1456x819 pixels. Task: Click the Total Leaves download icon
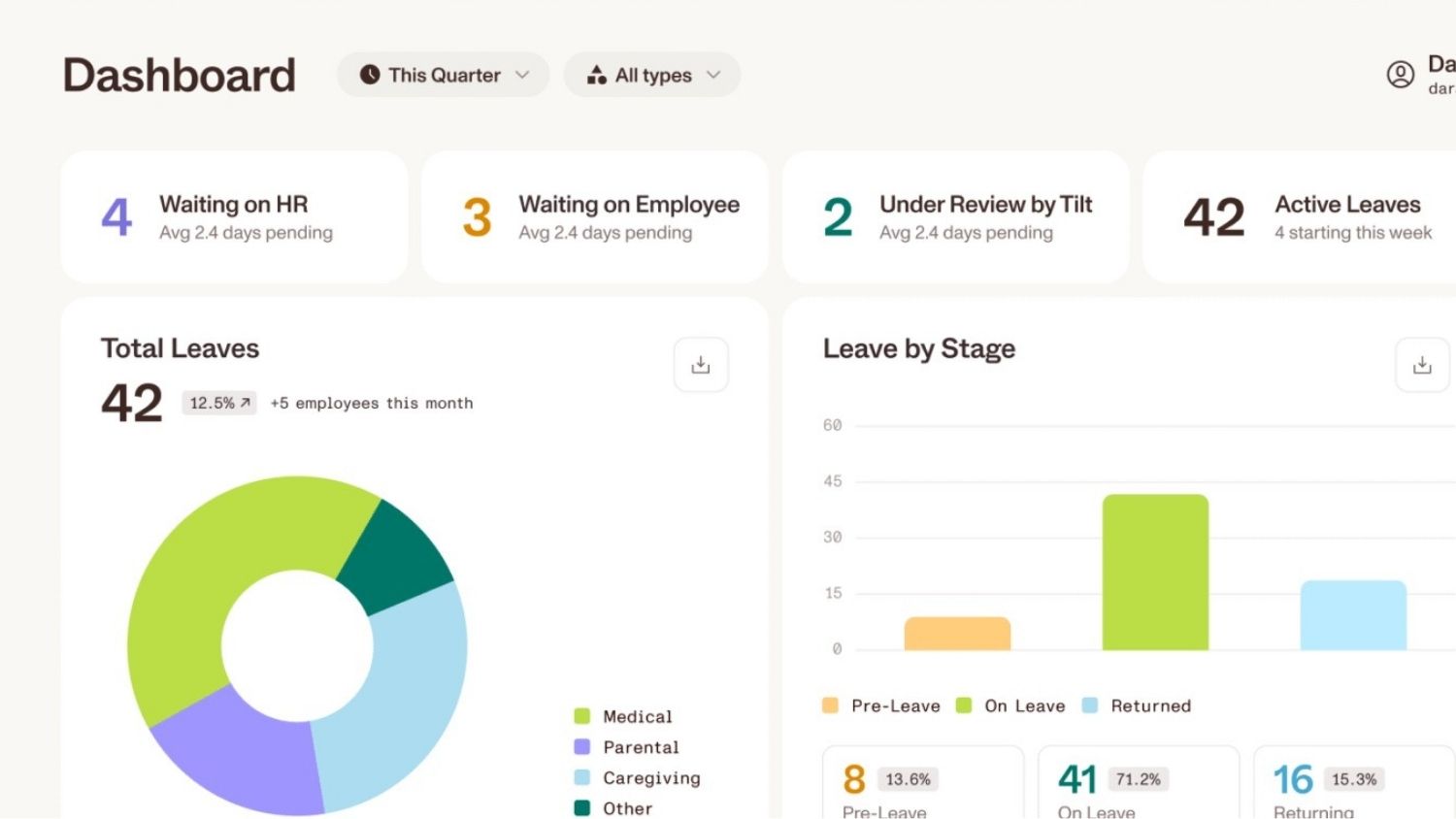pos(701,365)
